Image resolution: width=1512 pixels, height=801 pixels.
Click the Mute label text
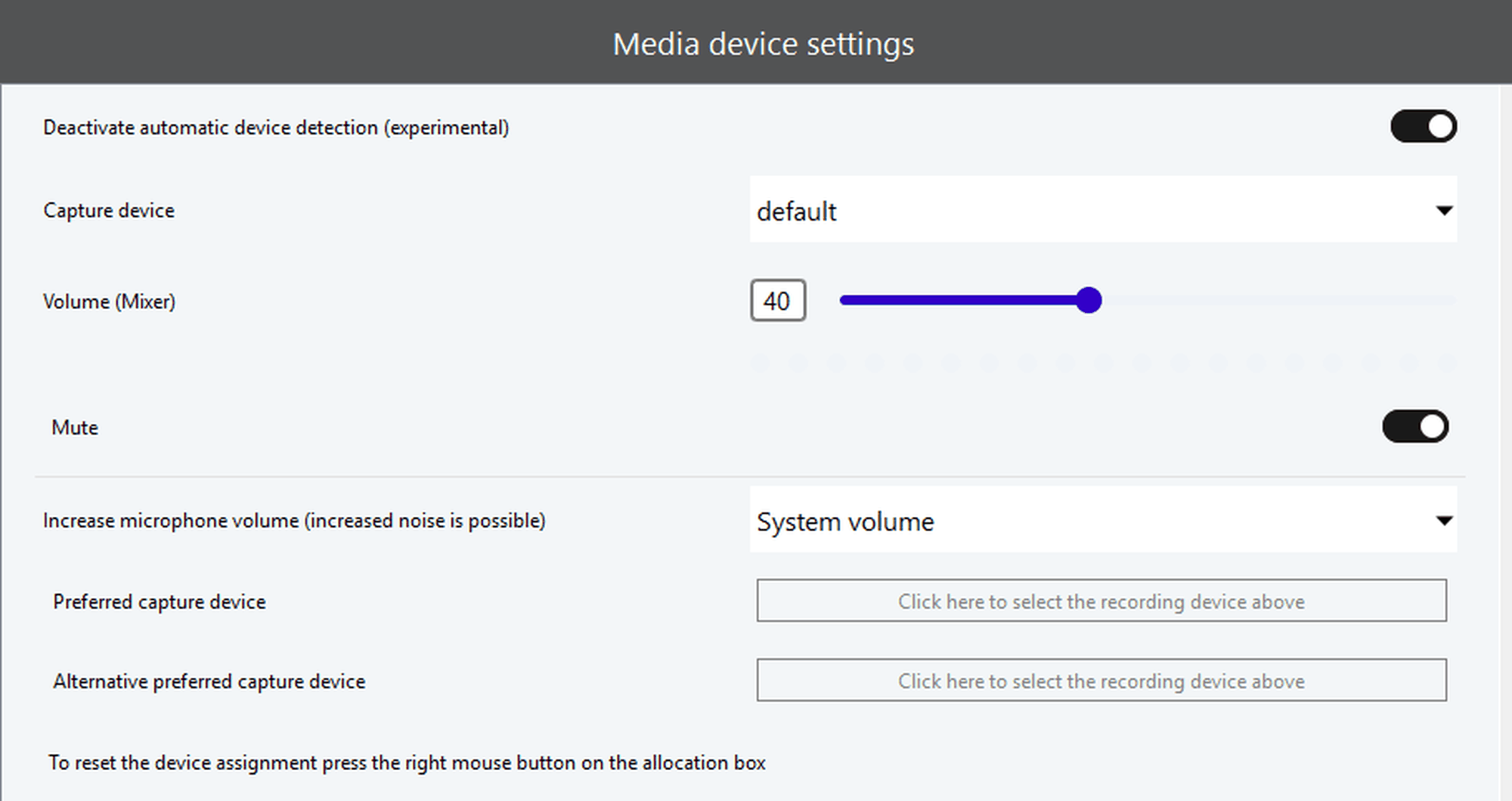(75, 428)
